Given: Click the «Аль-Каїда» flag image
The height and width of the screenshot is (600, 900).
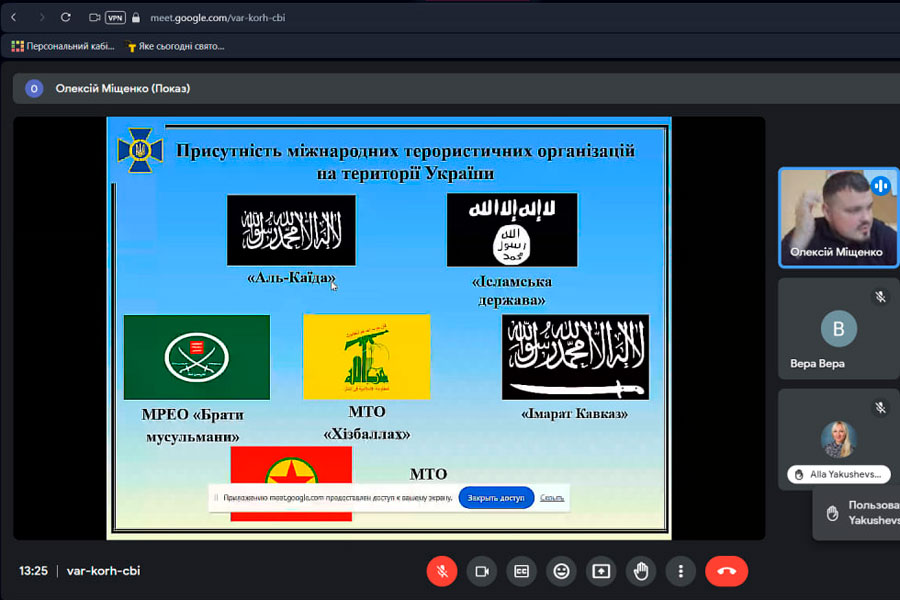Looking at the screenshot, I should [x=291, y=230].
